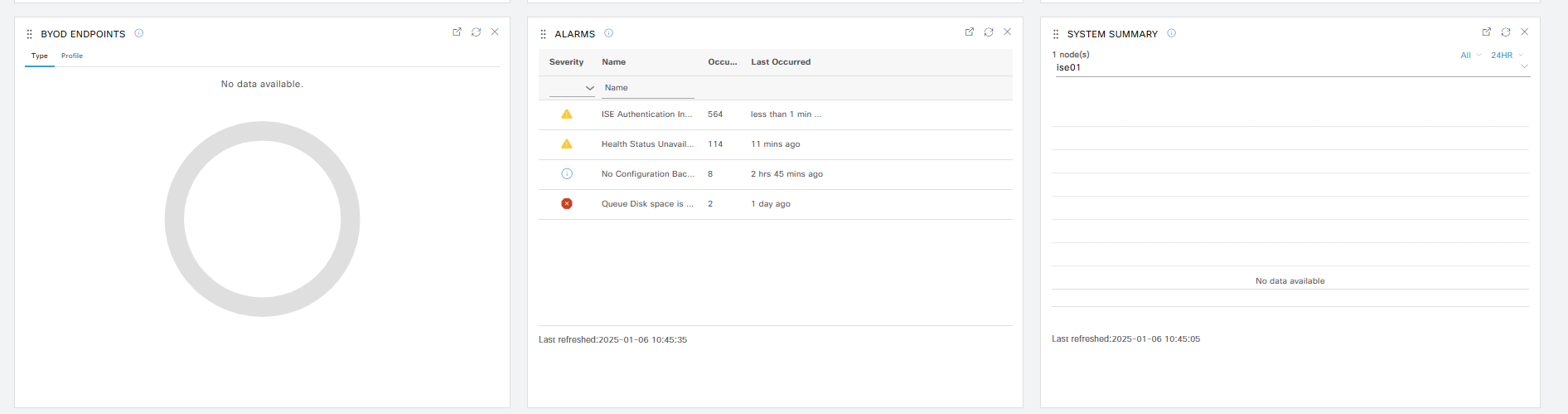Viewport: 1568px width, 414px height.
Task: Refresh the BYOD Endpoints dashlet
Action: pos(476,32)
